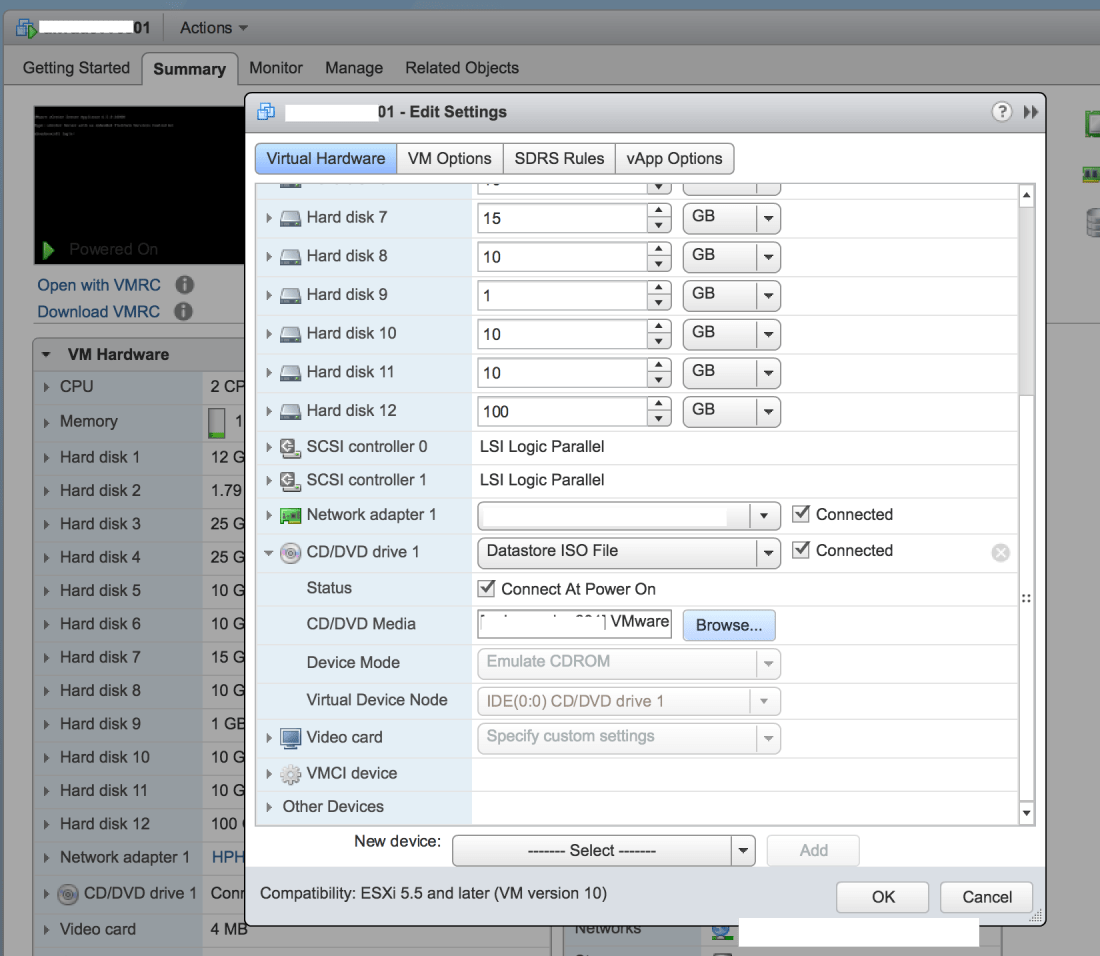This screenshot has height=956, width=1100.
Task: Click the Video card monitor icon
Action: [290, 738]
